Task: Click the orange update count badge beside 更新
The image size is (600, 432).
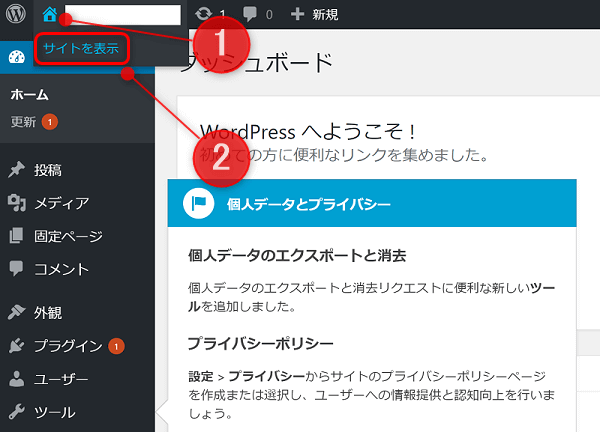Action: [50, 122]
